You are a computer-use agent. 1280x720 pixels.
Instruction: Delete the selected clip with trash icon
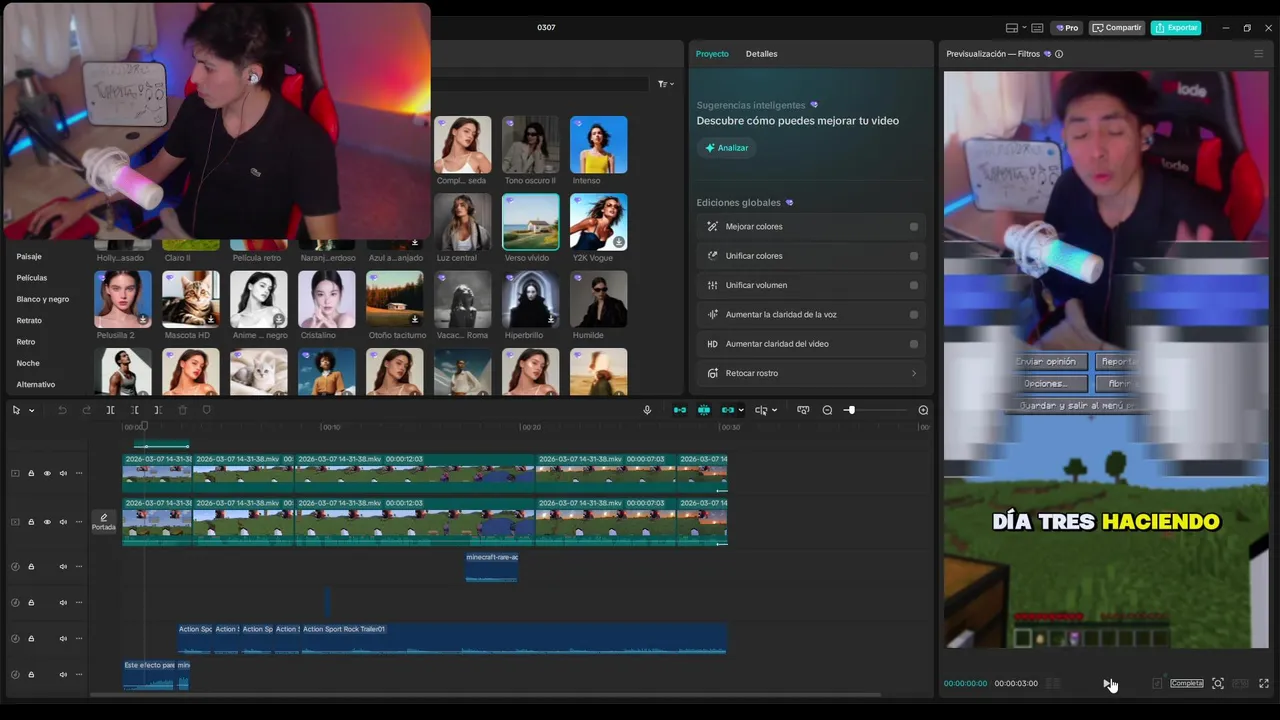182,410
